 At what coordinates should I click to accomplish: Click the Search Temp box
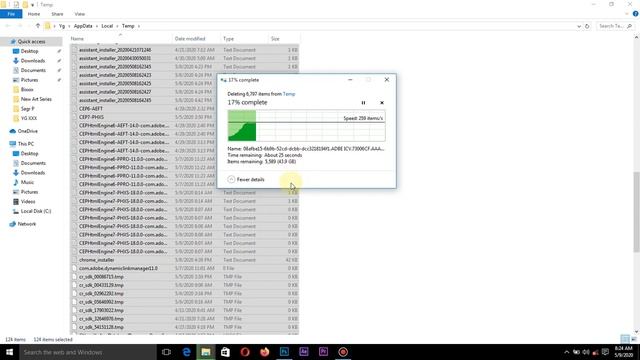click(x=615, y=26)
